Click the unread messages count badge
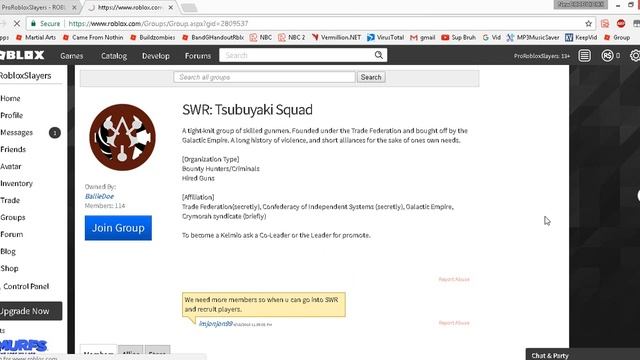640x360 pixels. 55,133
